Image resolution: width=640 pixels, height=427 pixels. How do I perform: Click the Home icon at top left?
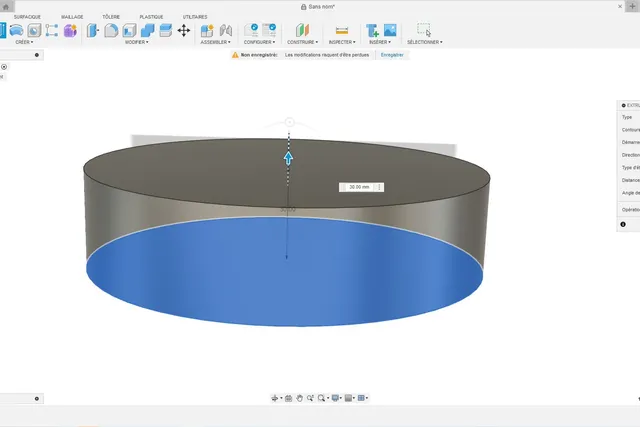click(x=6, y=6)
